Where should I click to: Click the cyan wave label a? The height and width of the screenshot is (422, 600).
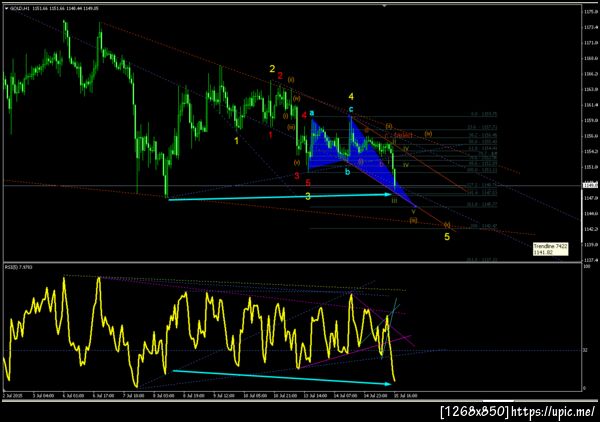312,113
